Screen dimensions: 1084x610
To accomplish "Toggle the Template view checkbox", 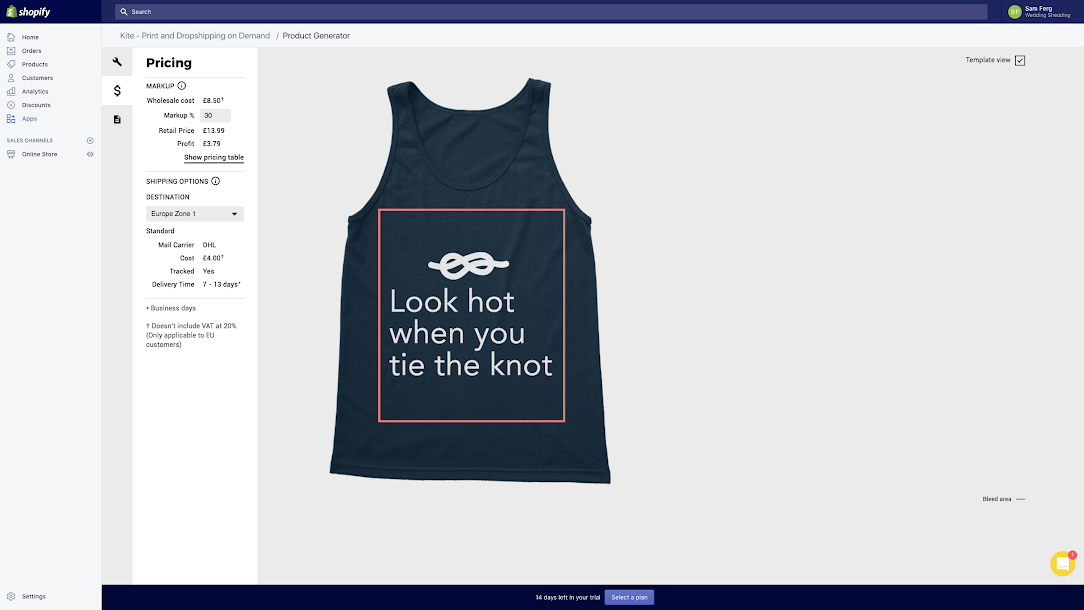I will click(x=1020, y=60).
